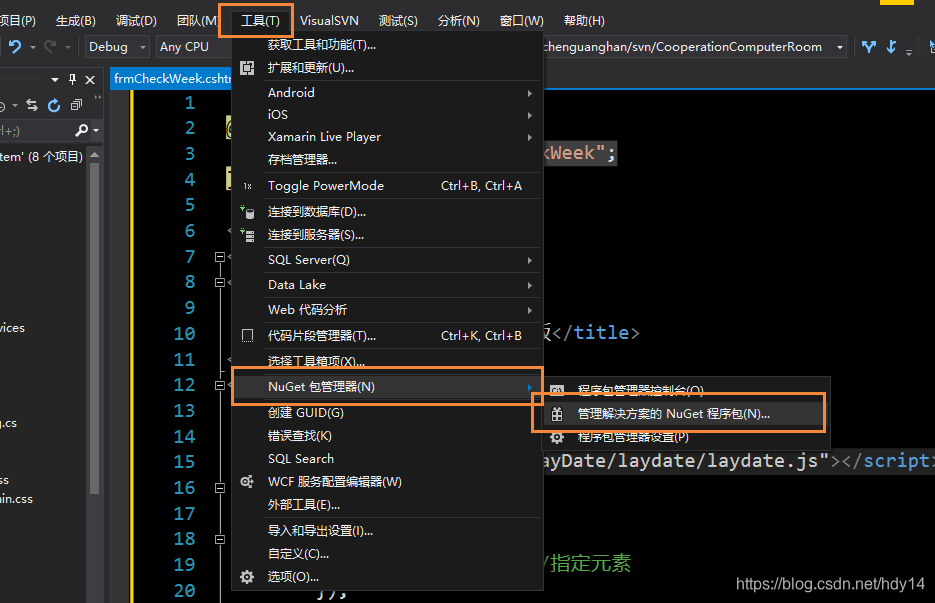Open the 工具(T) menu
The width and height of the screenshot is (935, 603).
[261, 21]
